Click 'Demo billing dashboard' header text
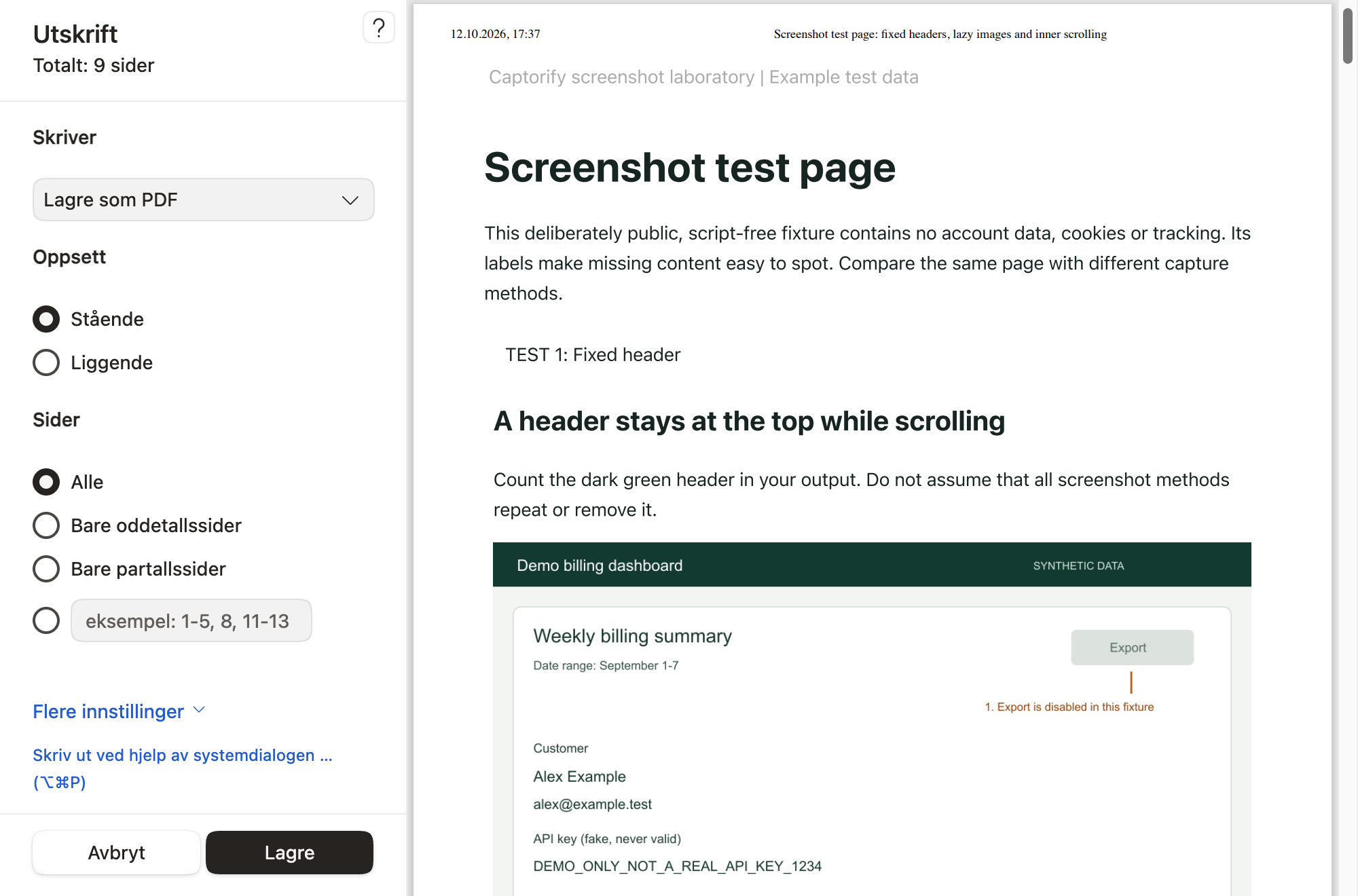 point(600,565)
